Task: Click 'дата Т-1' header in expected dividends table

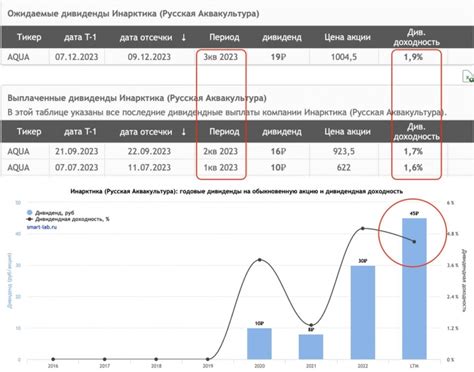Action: coord(80,37)
